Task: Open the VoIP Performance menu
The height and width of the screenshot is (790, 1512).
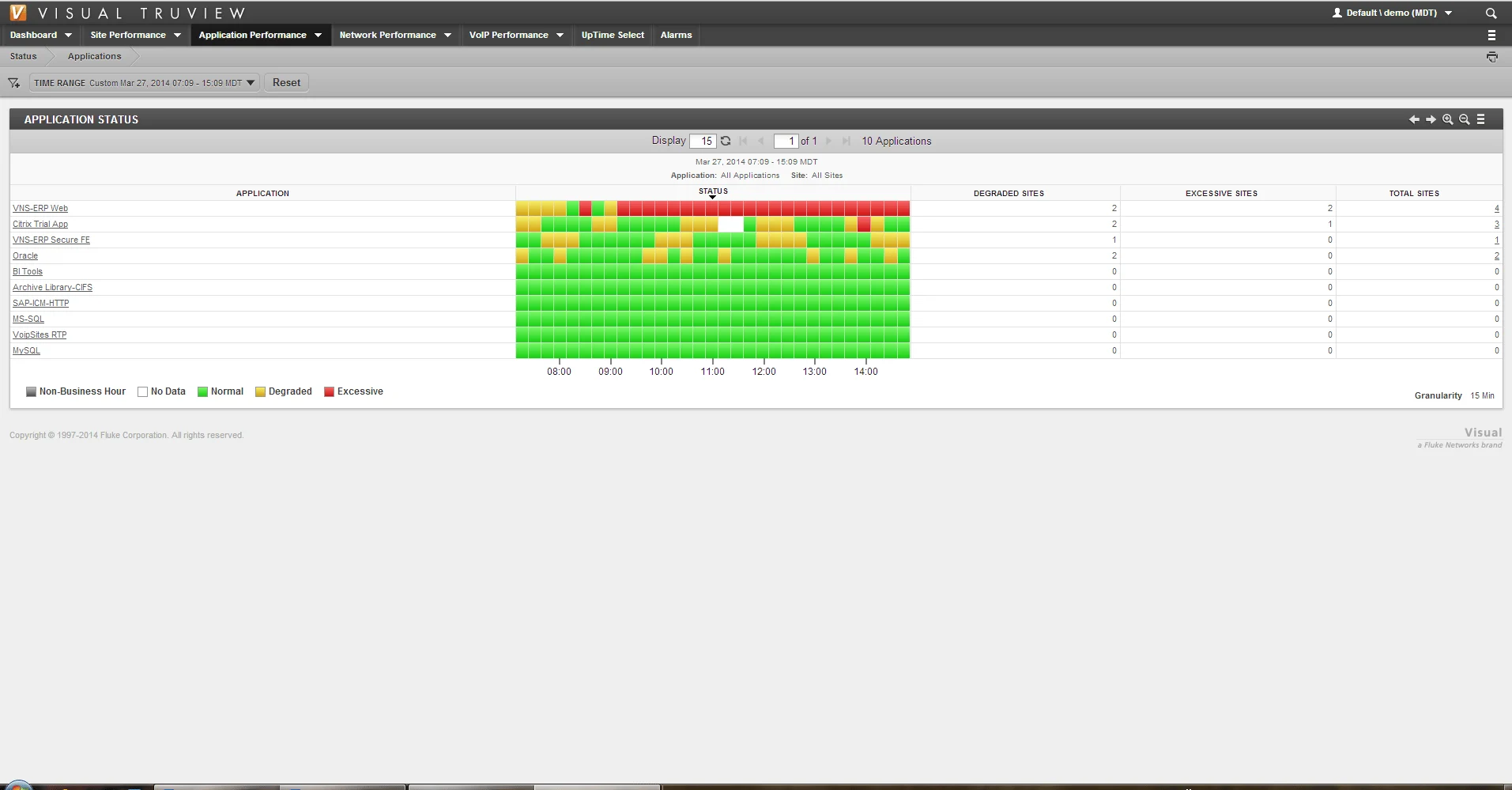Action: [508, 35]
